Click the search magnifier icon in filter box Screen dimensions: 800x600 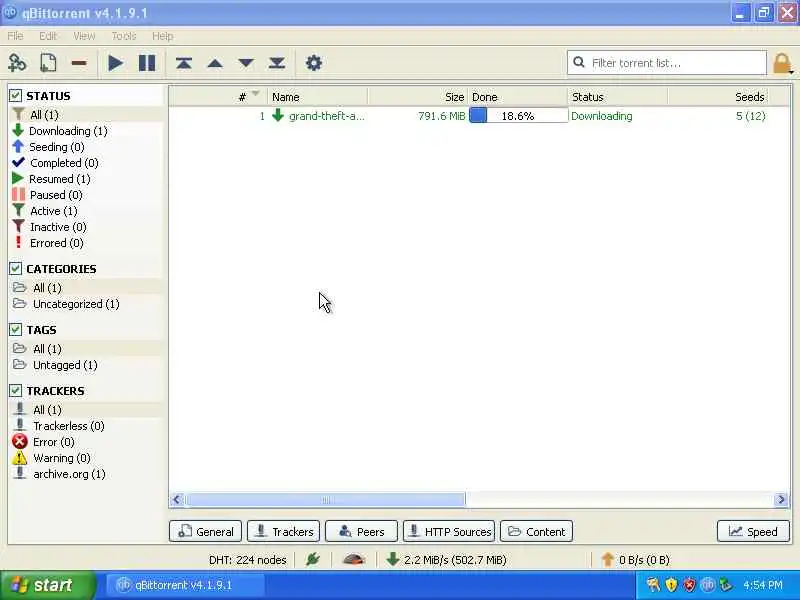[x=579, y=62]
